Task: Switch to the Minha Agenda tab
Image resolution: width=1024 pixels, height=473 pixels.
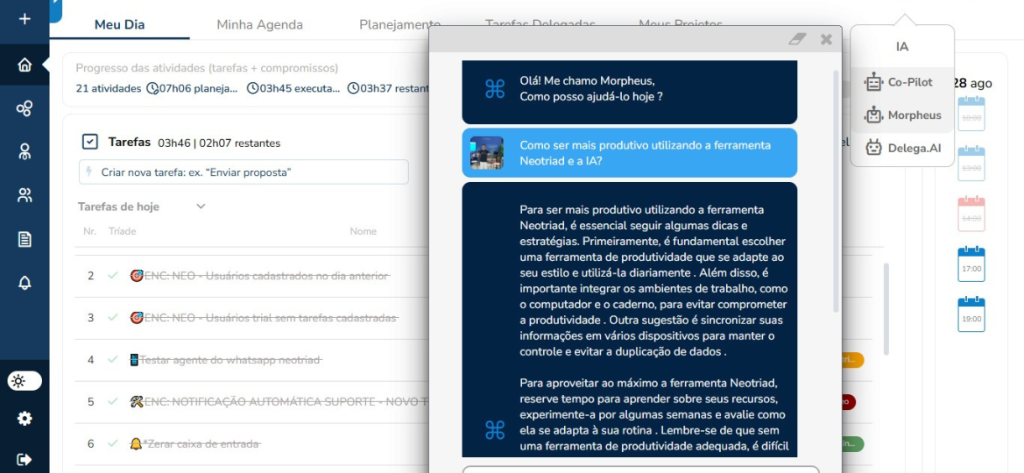Action: pyautogui.click(x=260, y=24)
